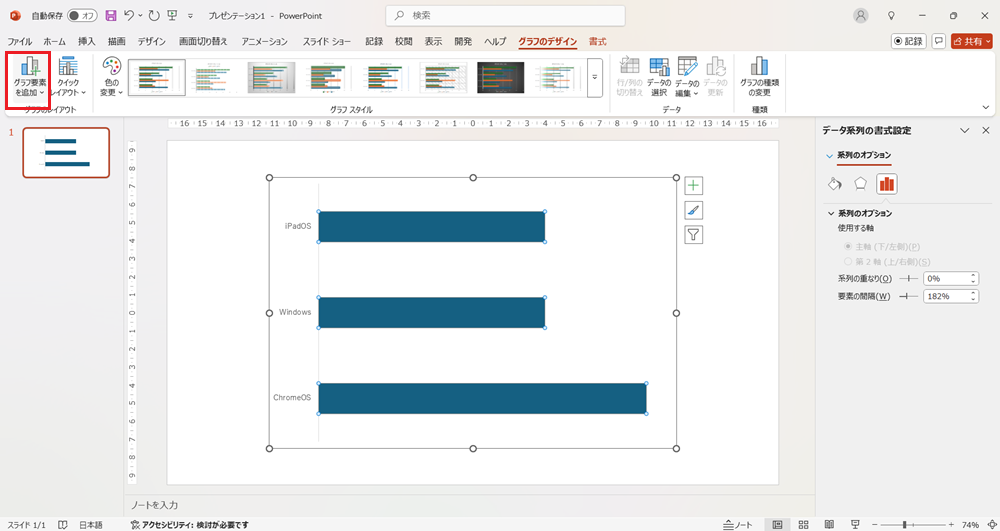Adjust the Gap Width (要素の間隔) slider
The height and width of the screenshot is (531, 1000).
point(908,296)
